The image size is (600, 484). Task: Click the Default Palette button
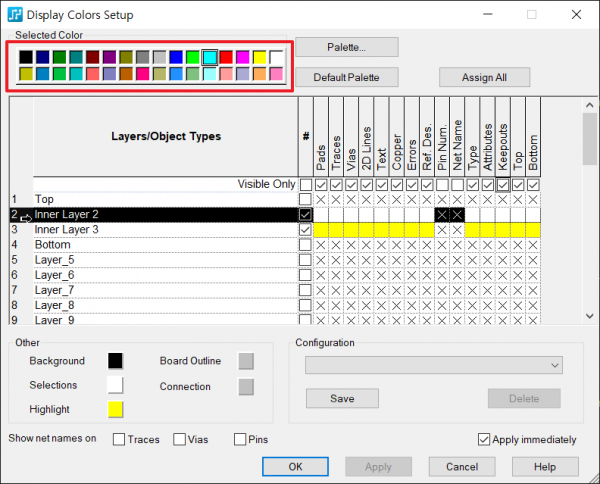click(x=347, y=77)
